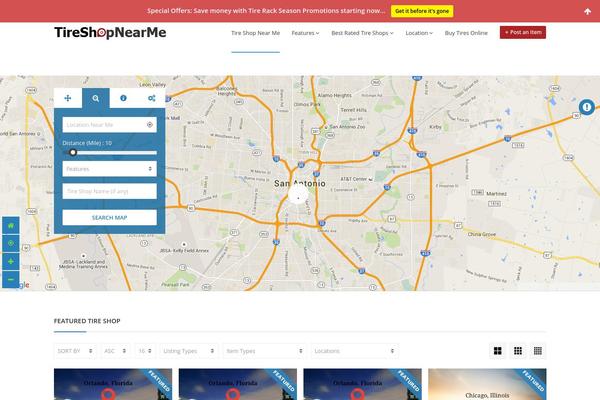600x400 pixels.
Task: Click Get it before it's gone button
Action: tap(422, 11)
